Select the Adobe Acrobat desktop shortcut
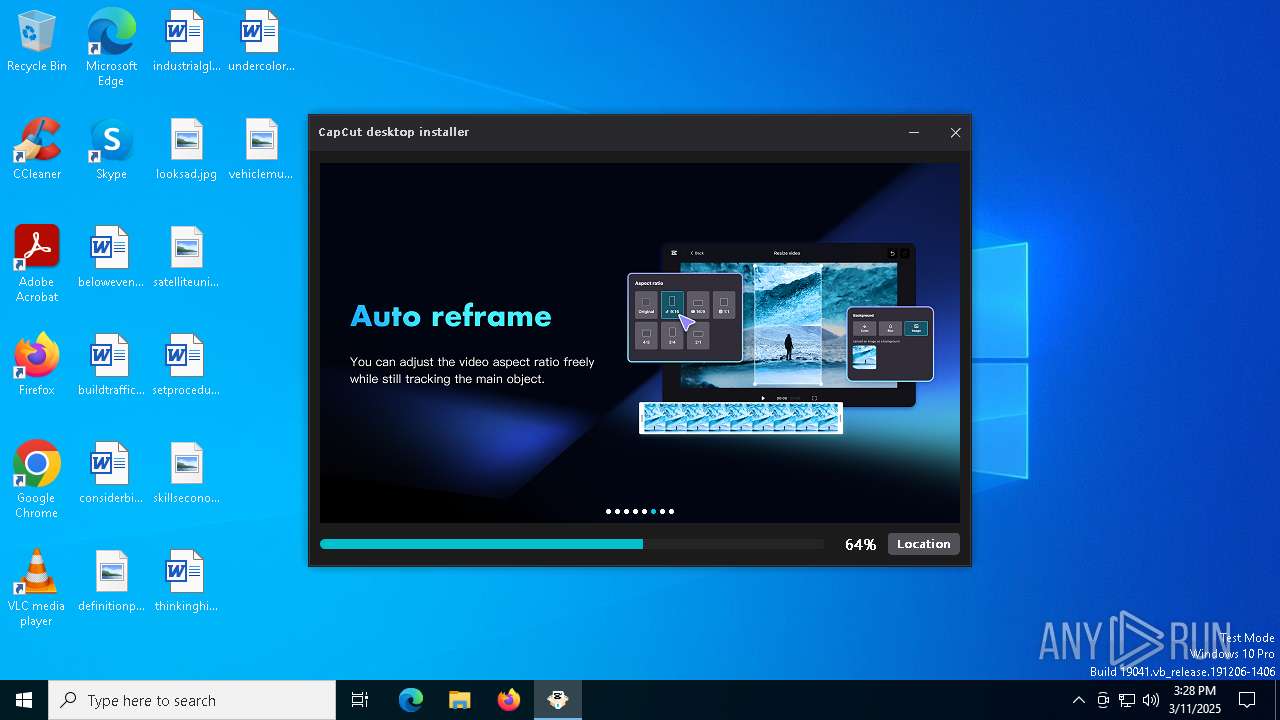This screenshot has height=720, width=1280. tap(37, 263)
